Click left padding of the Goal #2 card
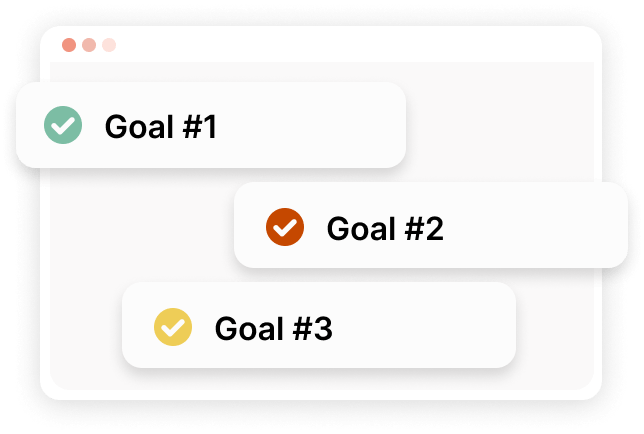Screen dimensions: 644x434 (248, 227)
